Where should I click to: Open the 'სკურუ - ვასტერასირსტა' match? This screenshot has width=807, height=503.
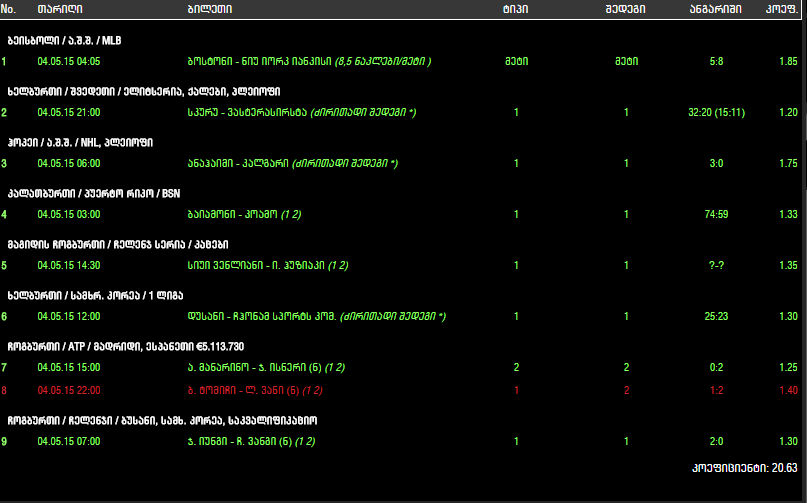pyautogui.click(x=302, y=112)
